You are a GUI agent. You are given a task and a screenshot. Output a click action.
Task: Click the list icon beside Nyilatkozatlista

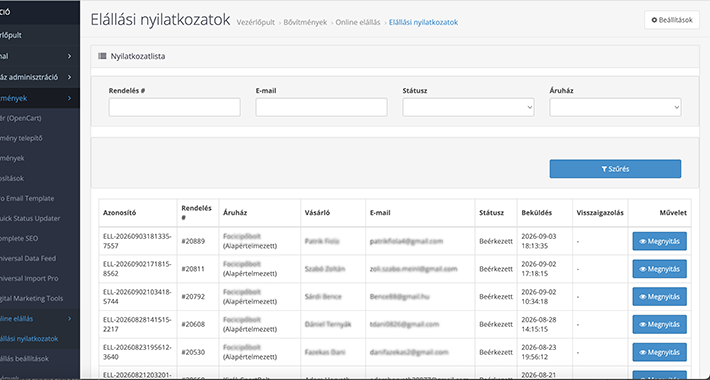[102, 57]
